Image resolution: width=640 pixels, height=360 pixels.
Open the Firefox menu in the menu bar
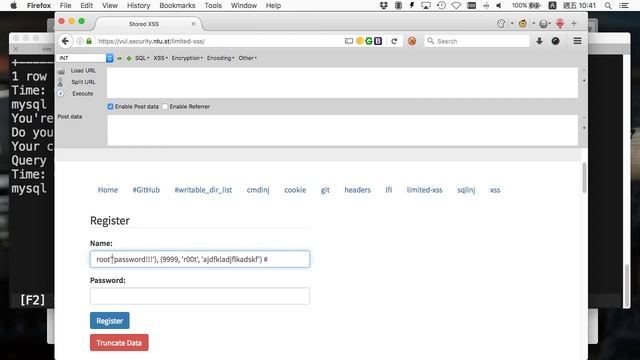point(39,5)
